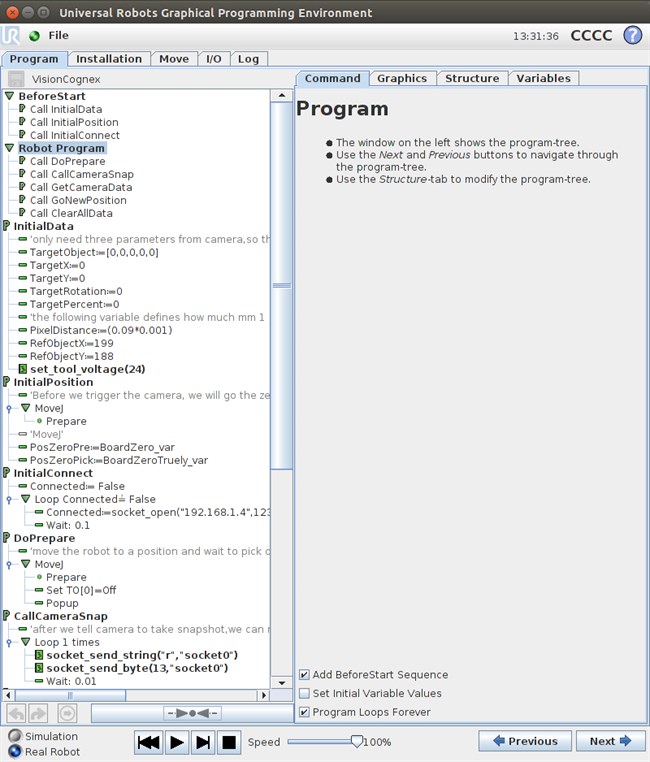This screenshot has height=762, width=650.
Task: Click the UR logo icon
Action: [10, 36]
